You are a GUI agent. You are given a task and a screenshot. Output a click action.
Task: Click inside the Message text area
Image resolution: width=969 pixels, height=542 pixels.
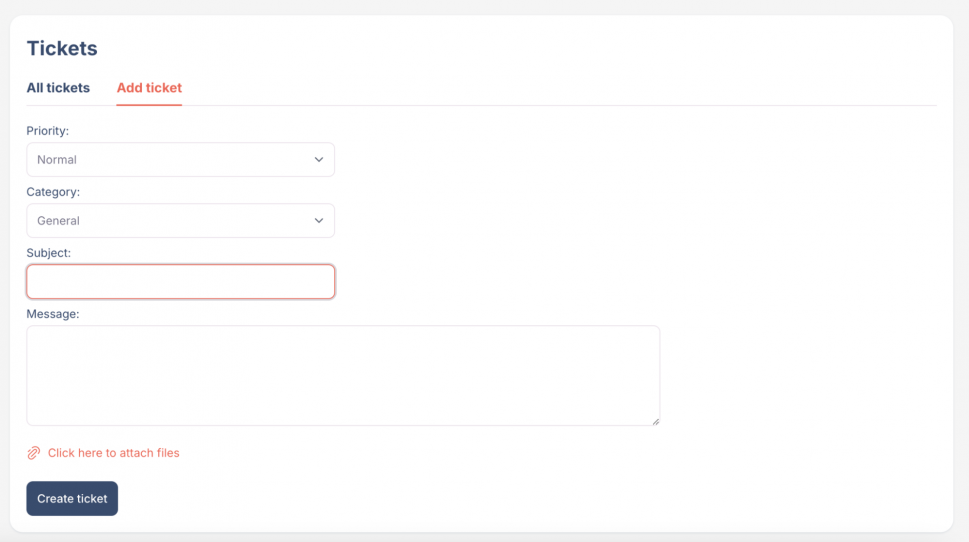pyautogui.click(x=343, y=376)
